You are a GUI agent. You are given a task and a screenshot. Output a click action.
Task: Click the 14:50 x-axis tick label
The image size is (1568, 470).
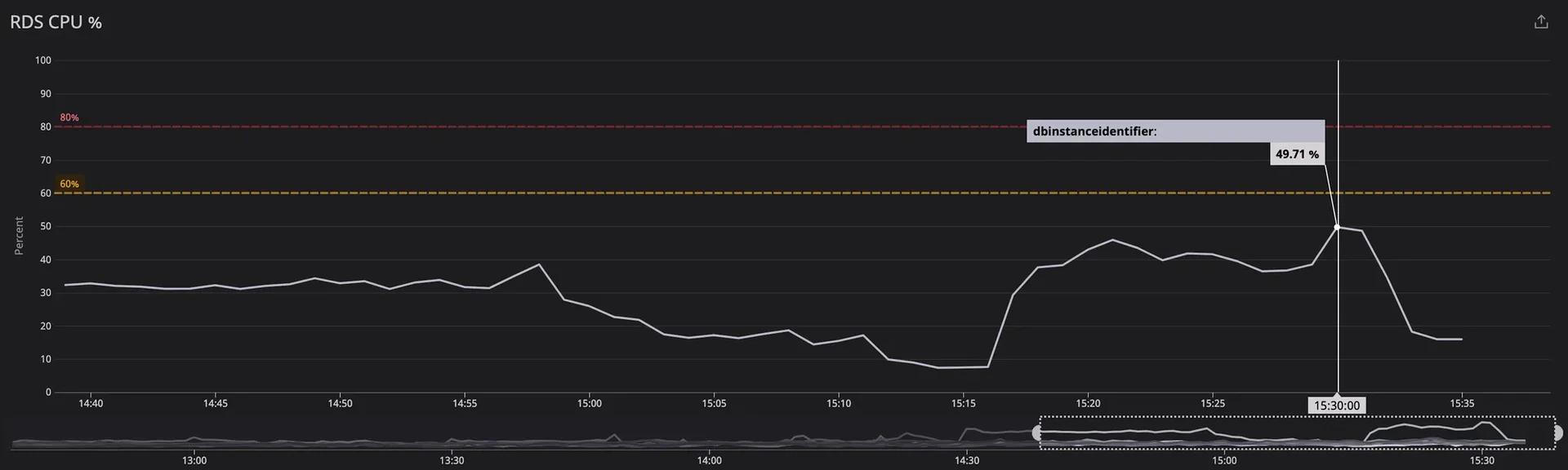(340, 403)
